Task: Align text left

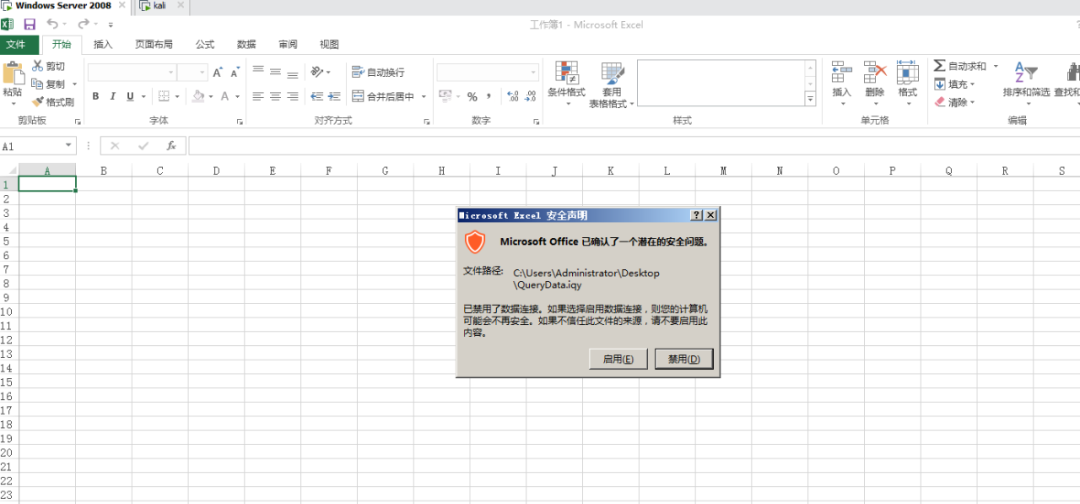Action: 258,96
